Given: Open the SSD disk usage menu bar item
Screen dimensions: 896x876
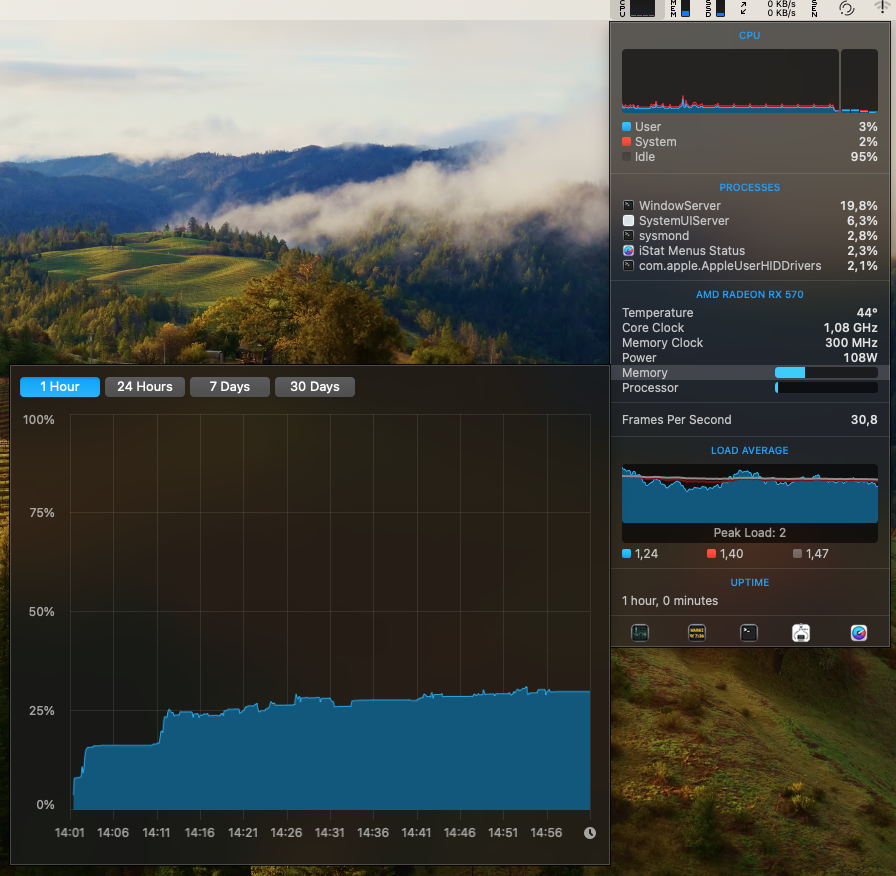Looking at the screenshot, I should pyautogui.click(x=715, y=9).
